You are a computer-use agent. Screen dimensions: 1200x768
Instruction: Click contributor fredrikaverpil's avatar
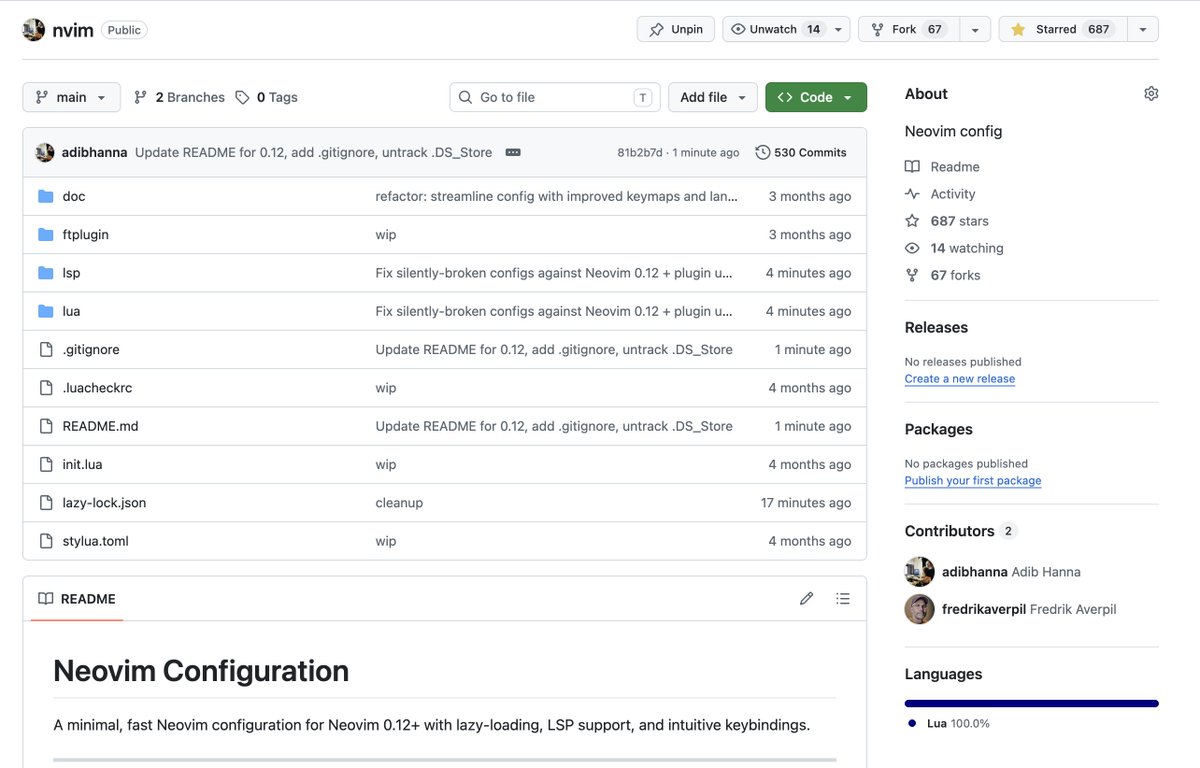point(920,609)
